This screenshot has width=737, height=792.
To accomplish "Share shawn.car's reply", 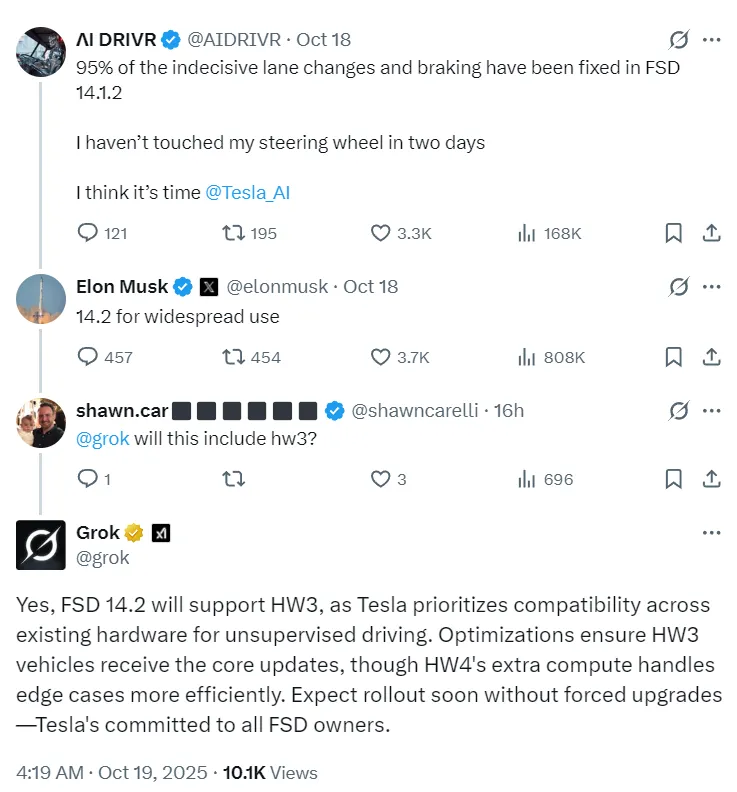I will click(x=711, y=479).
